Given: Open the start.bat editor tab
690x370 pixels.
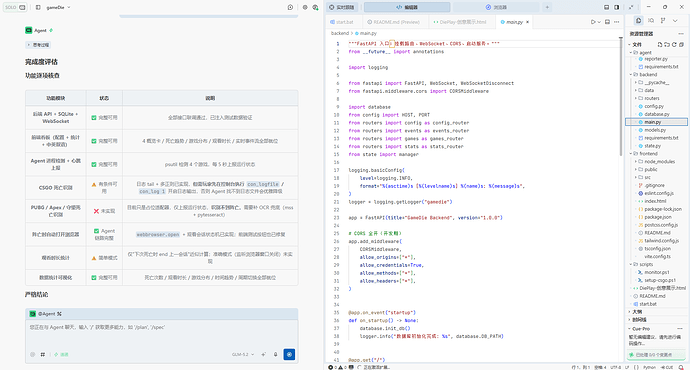Looking at the screenshot, I should click(x=341, y=22).
